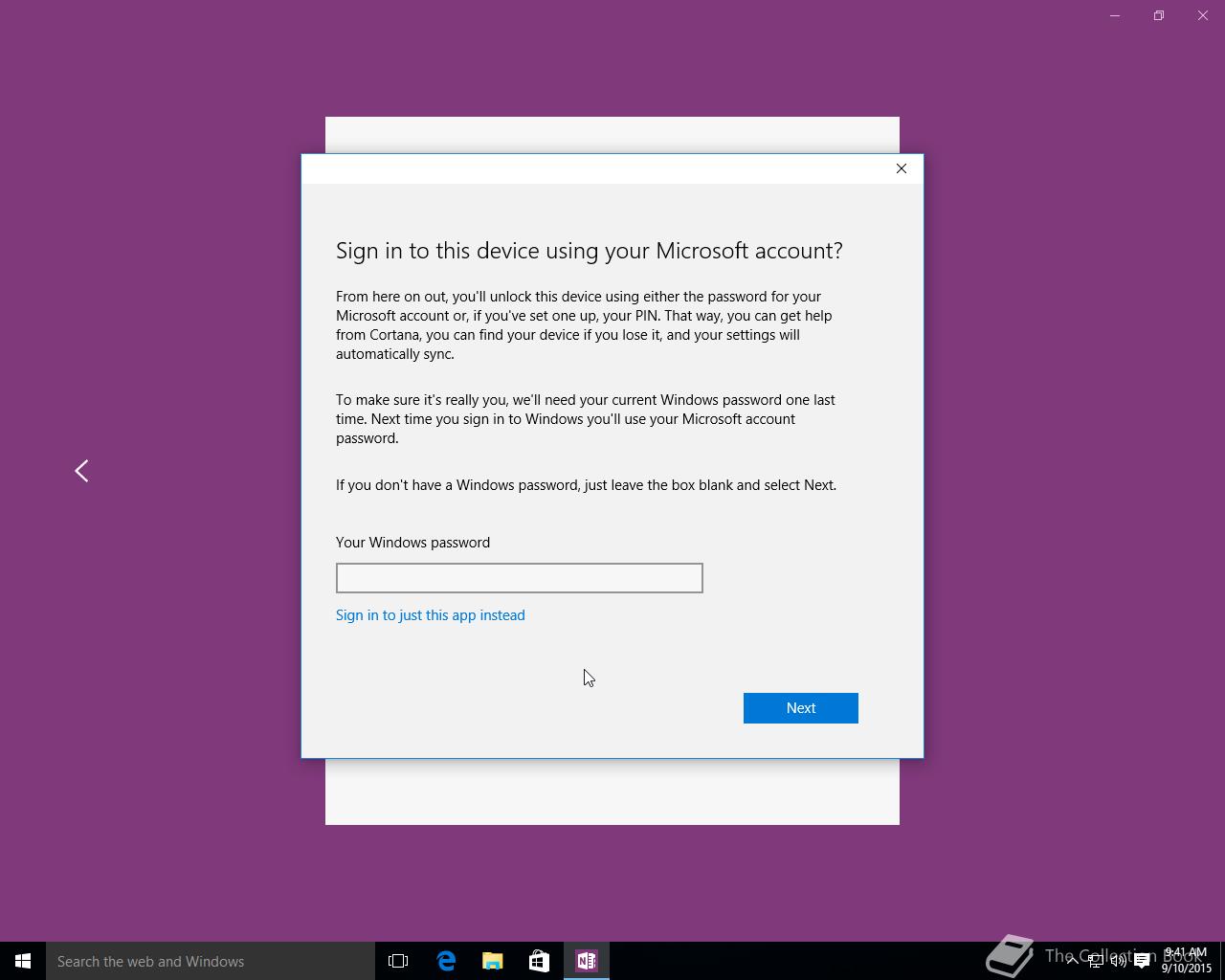Click 'Sign in to just this app instead' link
The height and width of the screenshot is (980, 1225).
430,615
